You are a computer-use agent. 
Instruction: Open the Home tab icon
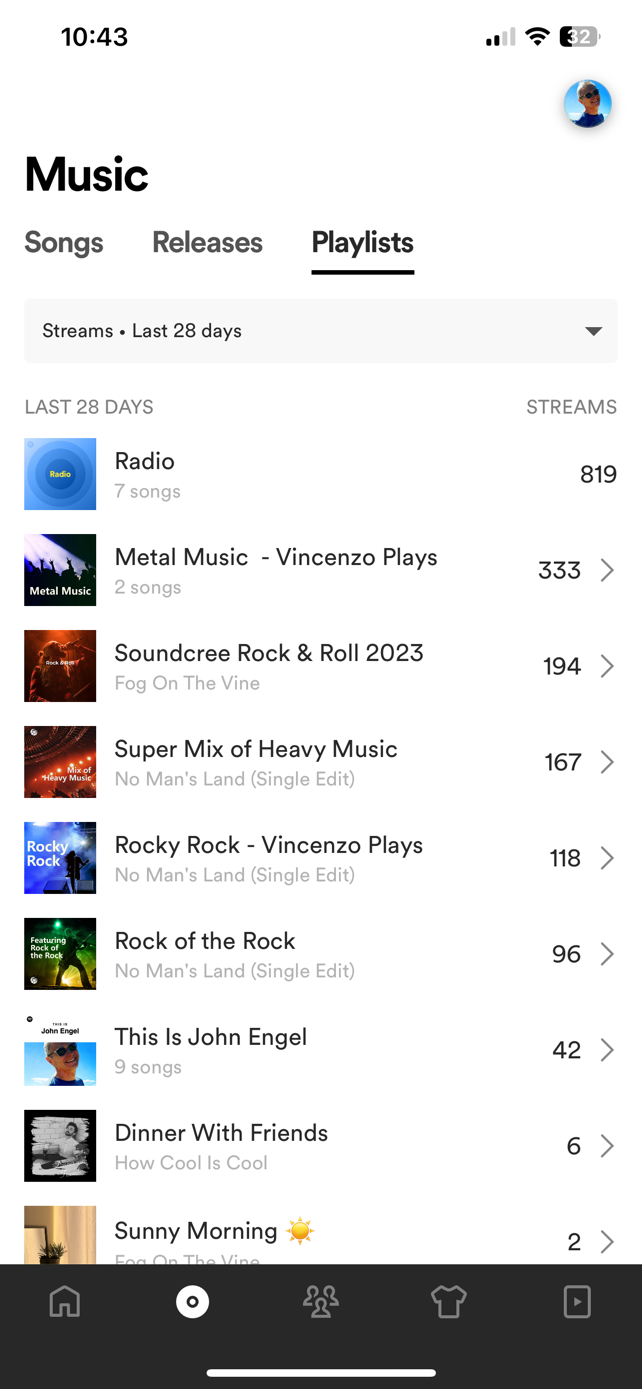[x=65, y=1301]
